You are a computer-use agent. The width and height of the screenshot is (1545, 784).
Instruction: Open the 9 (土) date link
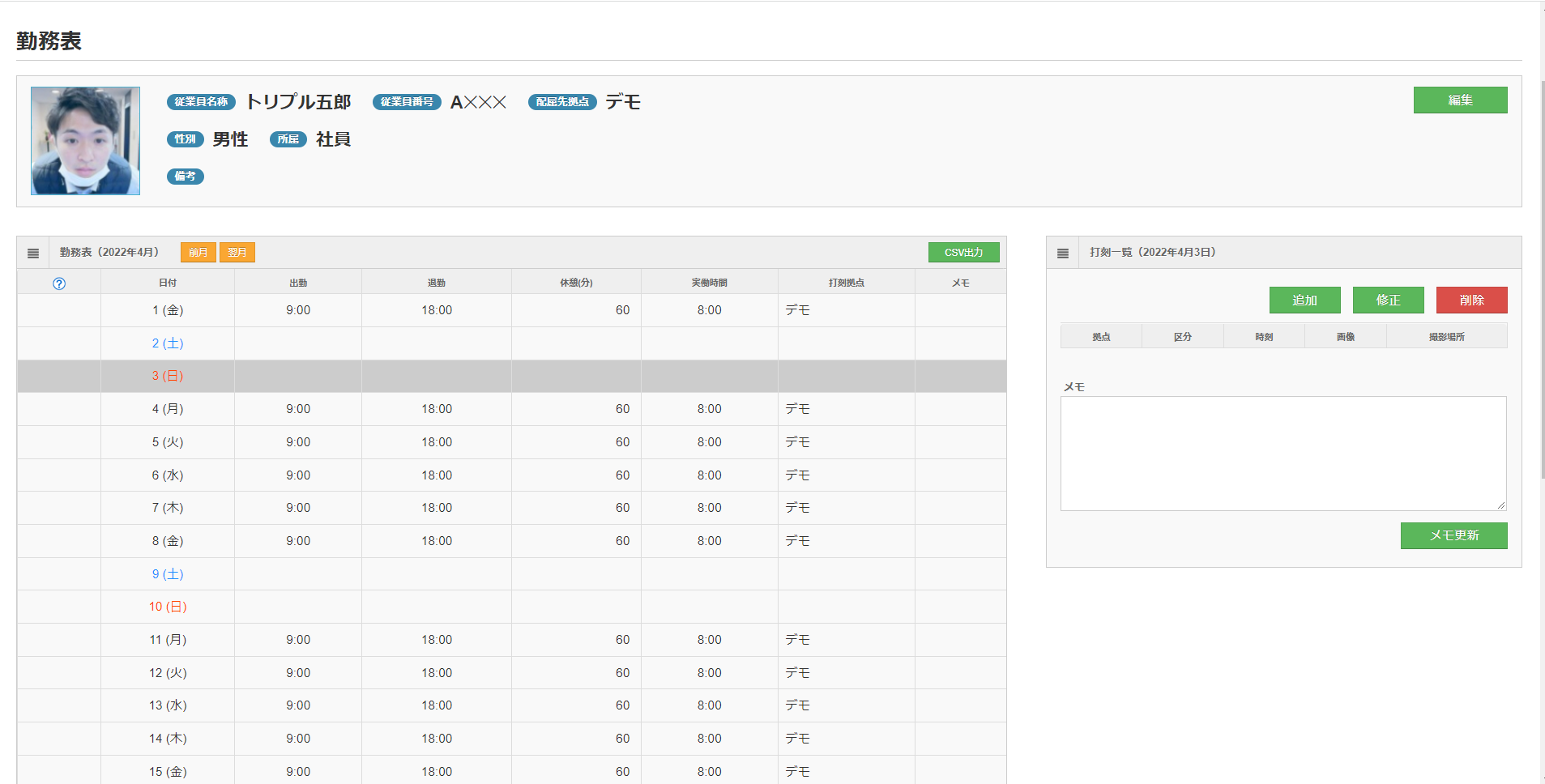point(167,573)
